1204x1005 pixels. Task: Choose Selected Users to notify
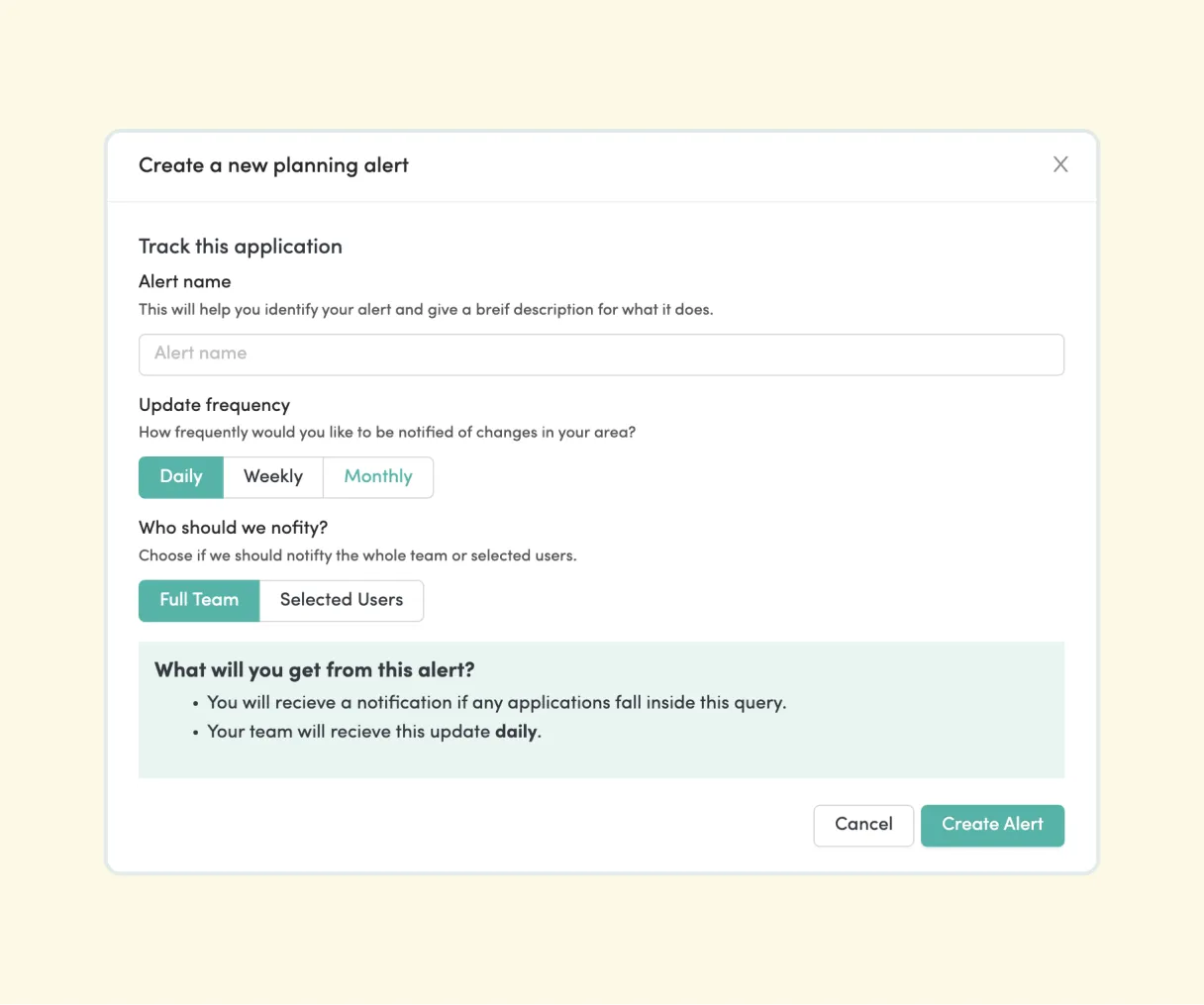pyautogui.click(x=342, y=600)
